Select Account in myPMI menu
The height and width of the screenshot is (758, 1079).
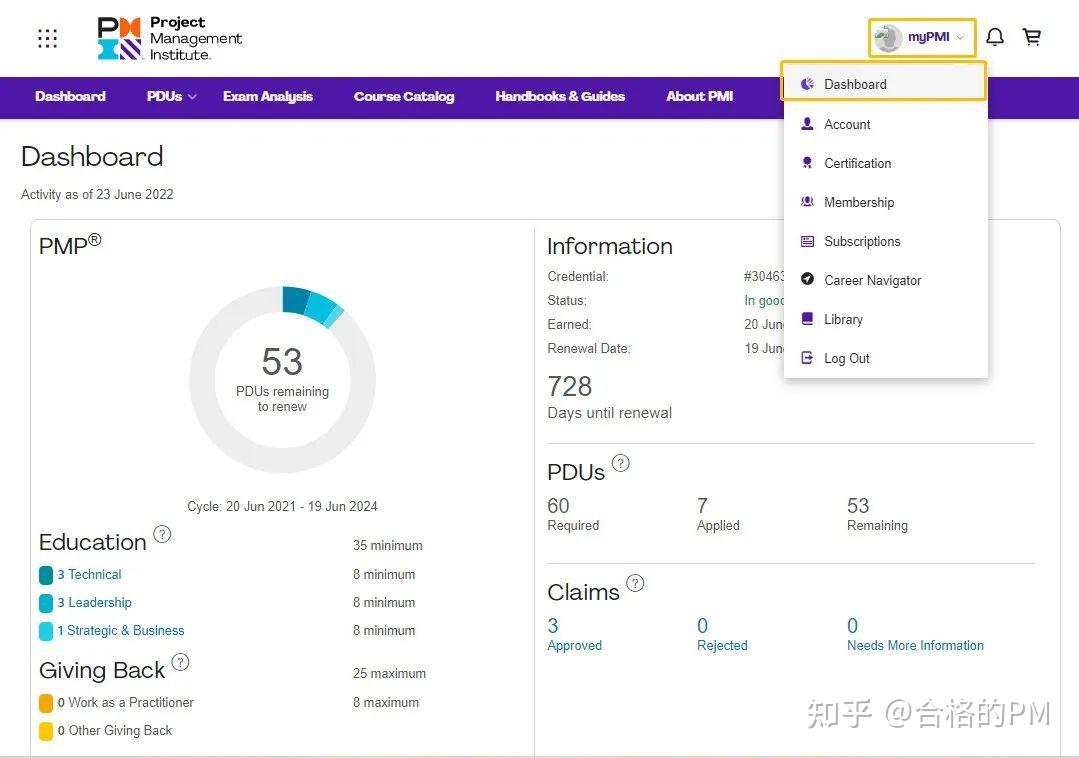pyautogui.click(x=885, y=124)
